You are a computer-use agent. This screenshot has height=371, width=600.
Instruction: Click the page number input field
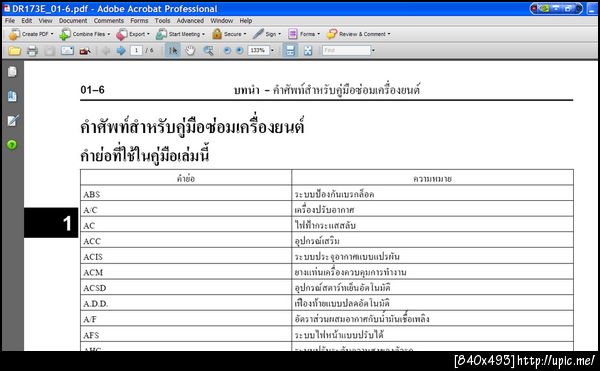tap(136, 50)
